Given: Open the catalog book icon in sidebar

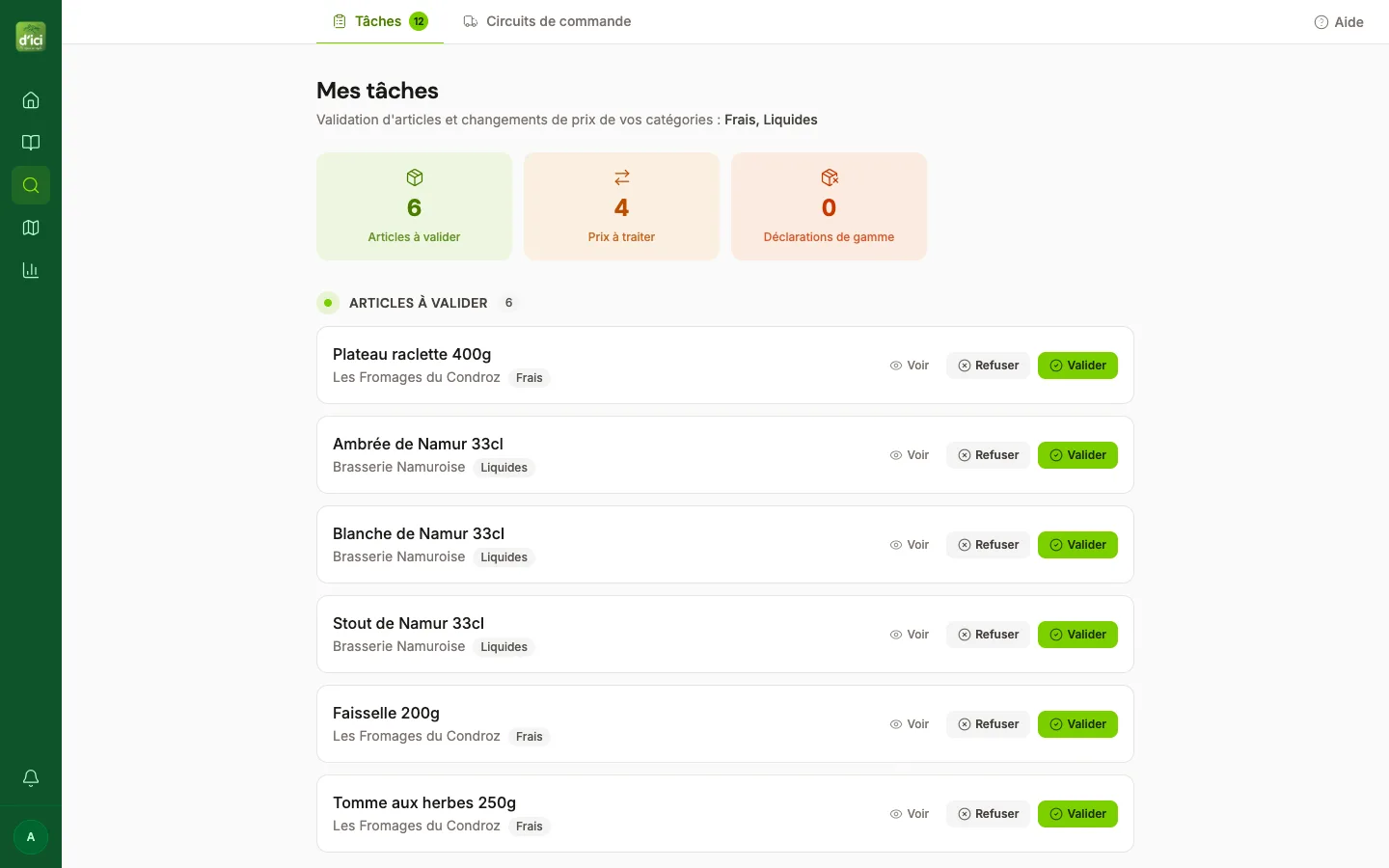Looking at the screenshot, I should (31, 143).
